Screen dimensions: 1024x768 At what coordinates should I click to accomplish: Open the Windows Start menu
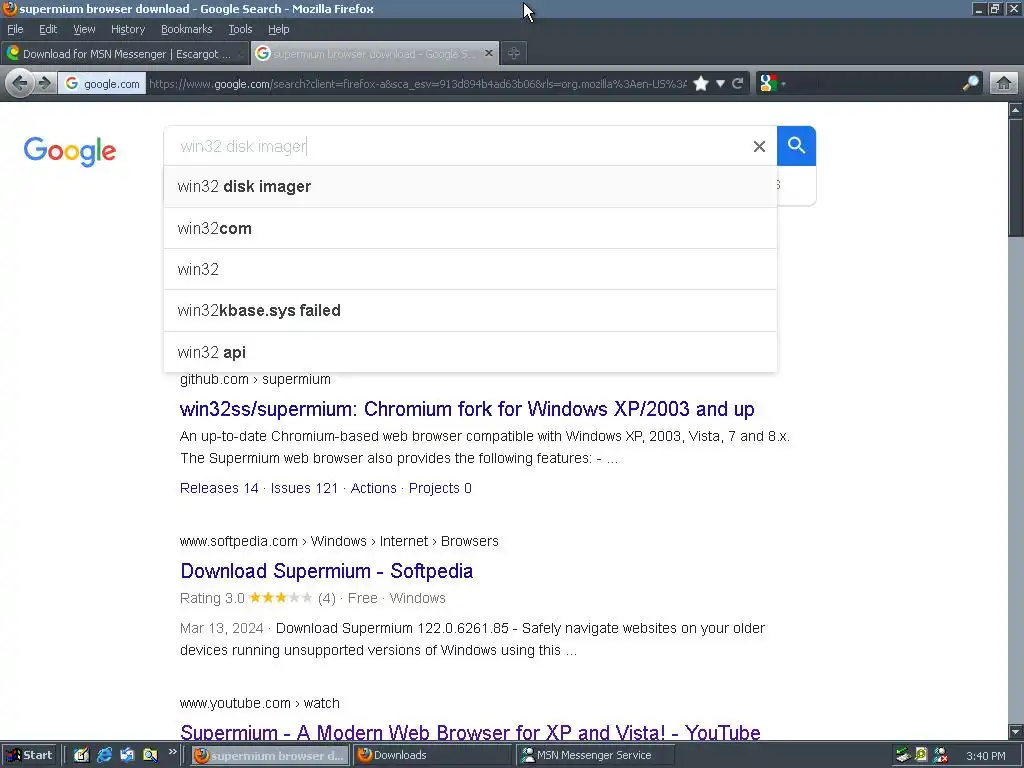click(x=30, y=755)
